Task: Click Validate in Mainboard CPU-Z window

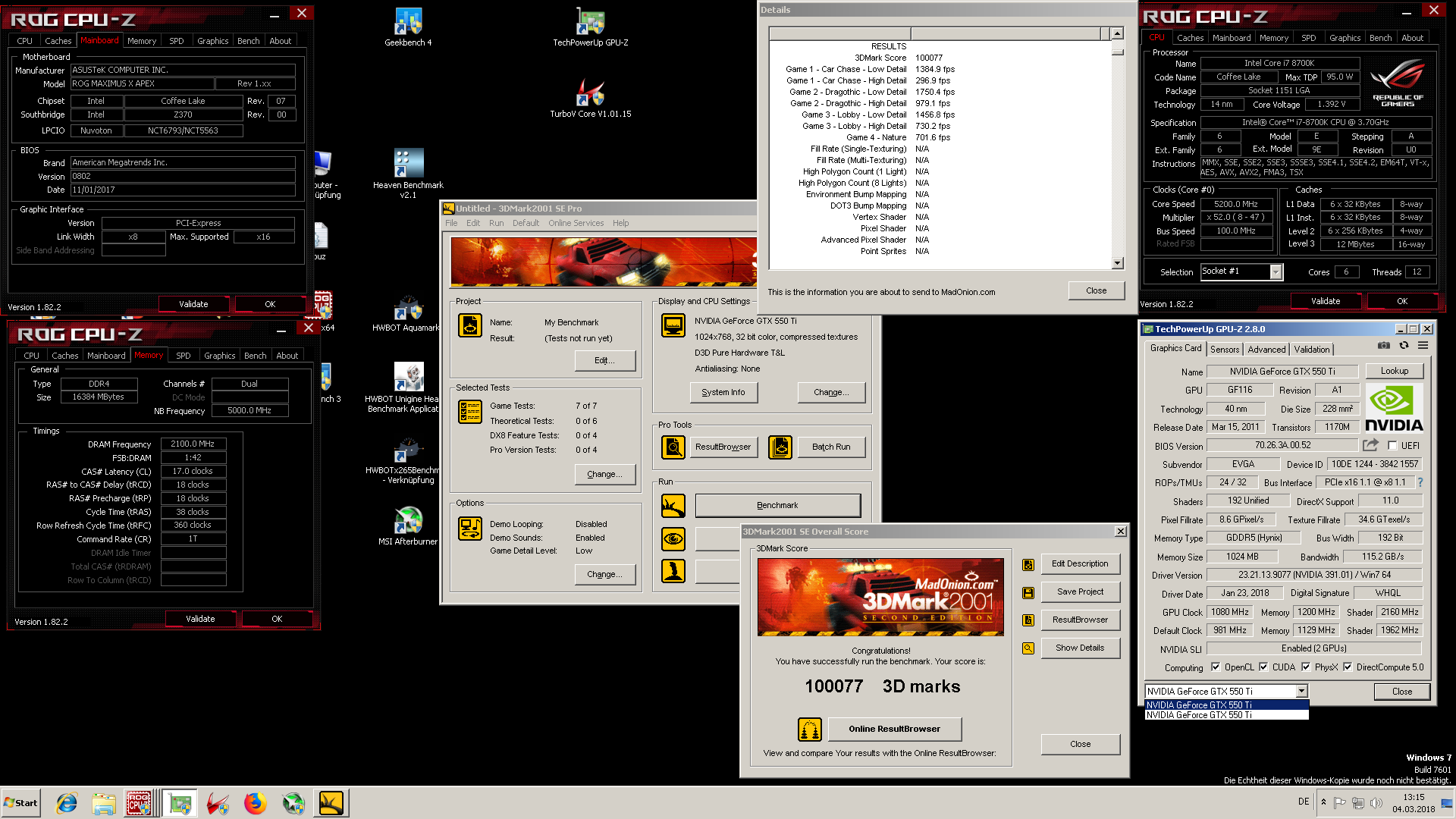Action: coord(193,305)
